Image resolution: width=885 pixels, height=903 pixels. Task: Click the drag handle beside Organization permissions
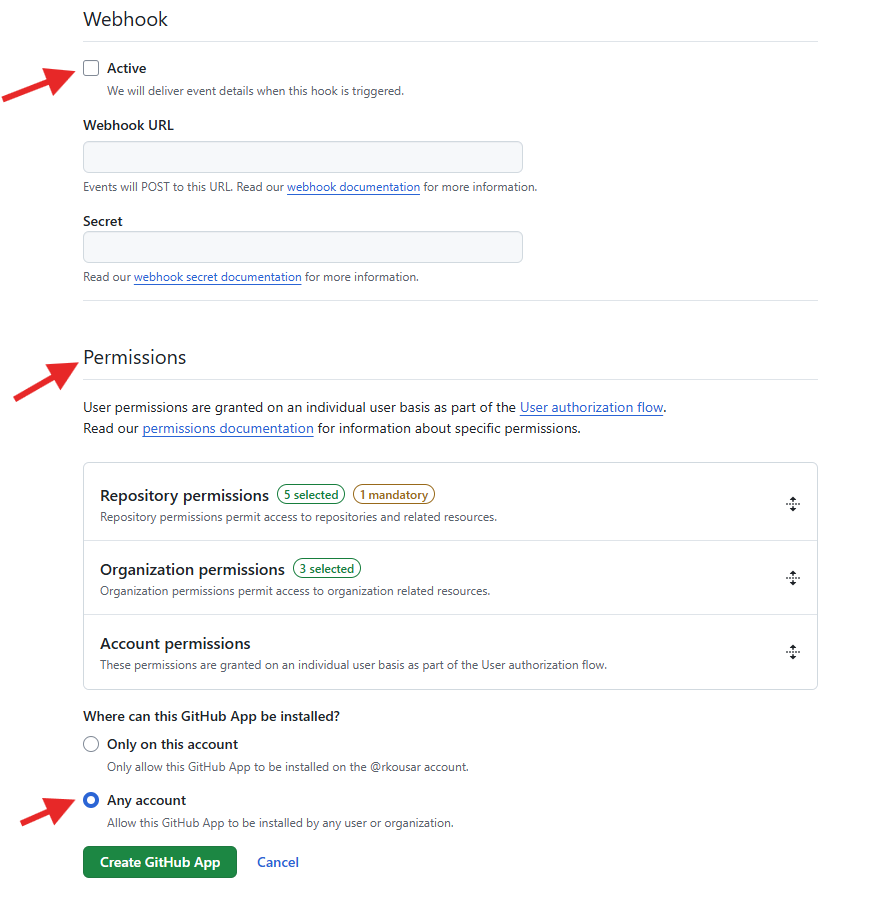pyautogui.click(x=793, y=578)
